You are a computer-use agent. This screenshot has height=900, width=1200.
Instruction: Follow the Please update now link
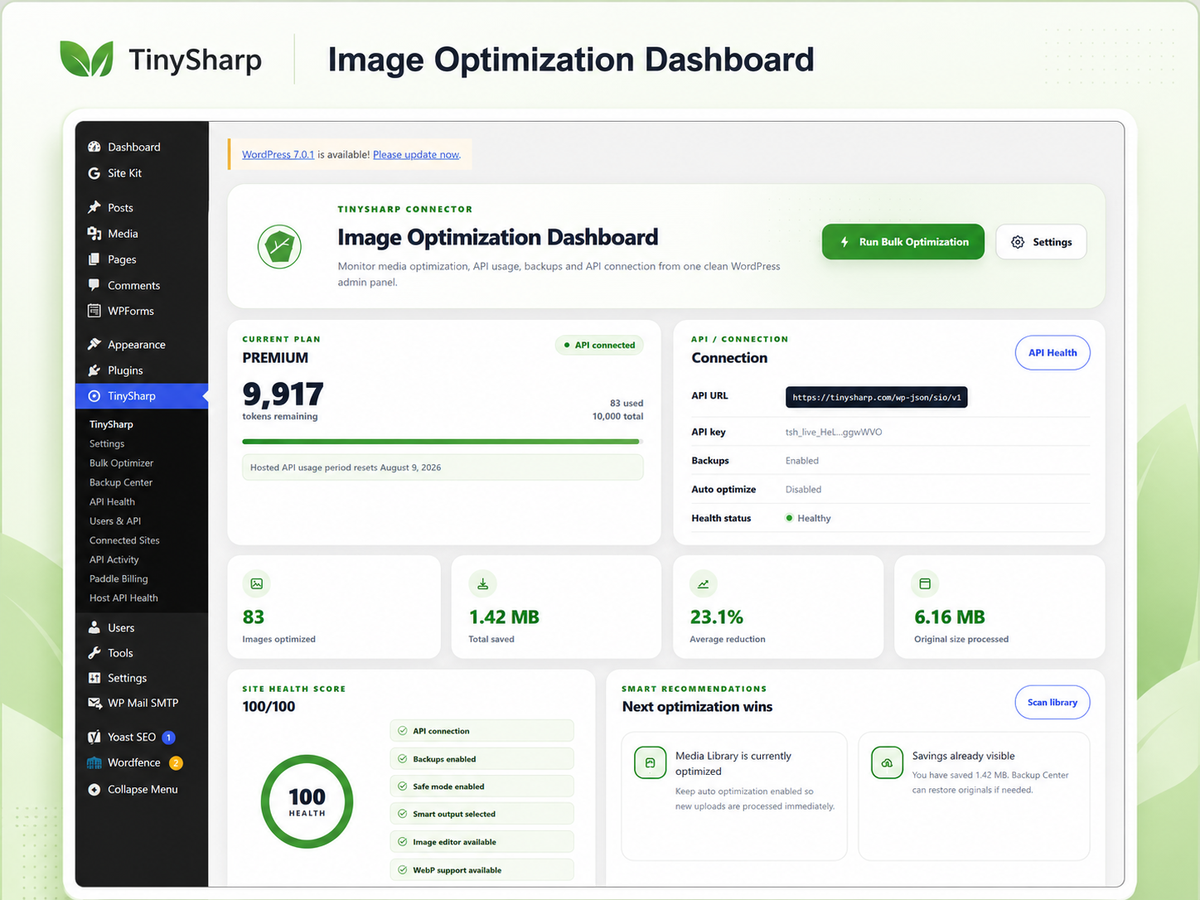click(x=416, y=155)
